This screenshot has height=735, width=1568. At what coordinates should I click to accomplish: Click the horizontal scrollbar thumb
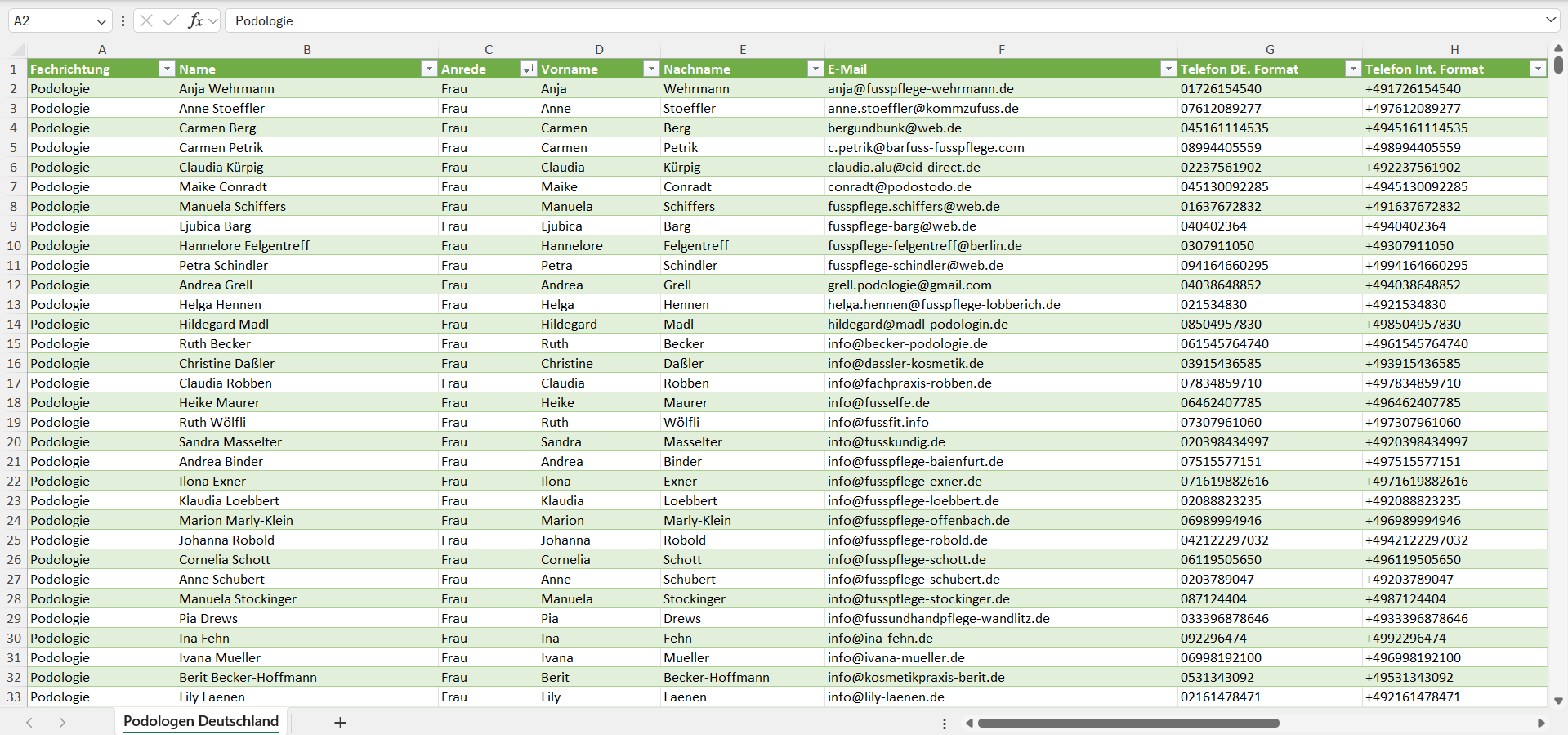tap(1128, 723)
